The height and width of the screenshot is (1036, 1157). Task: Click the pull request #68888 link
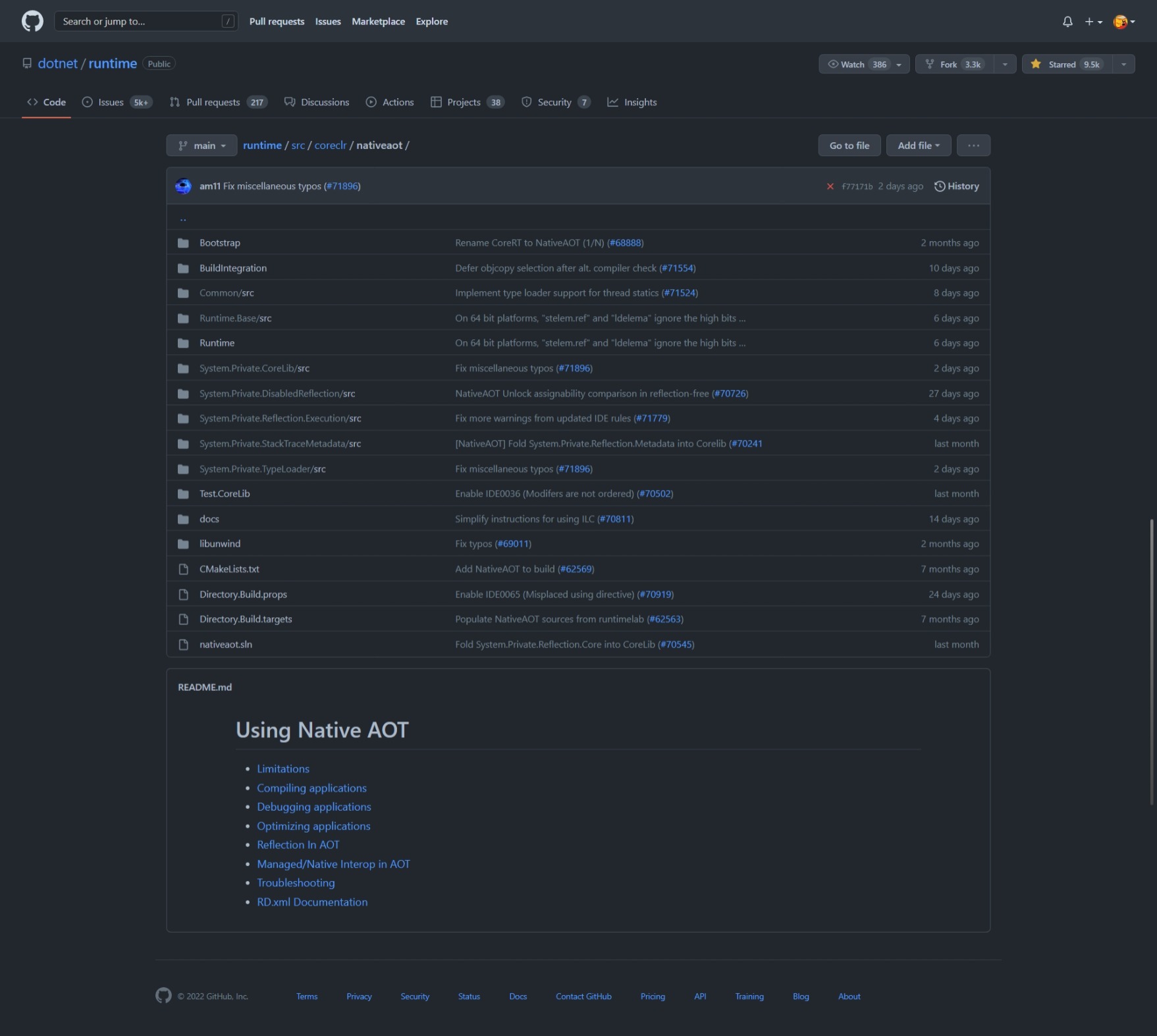(x=625, y=243)
